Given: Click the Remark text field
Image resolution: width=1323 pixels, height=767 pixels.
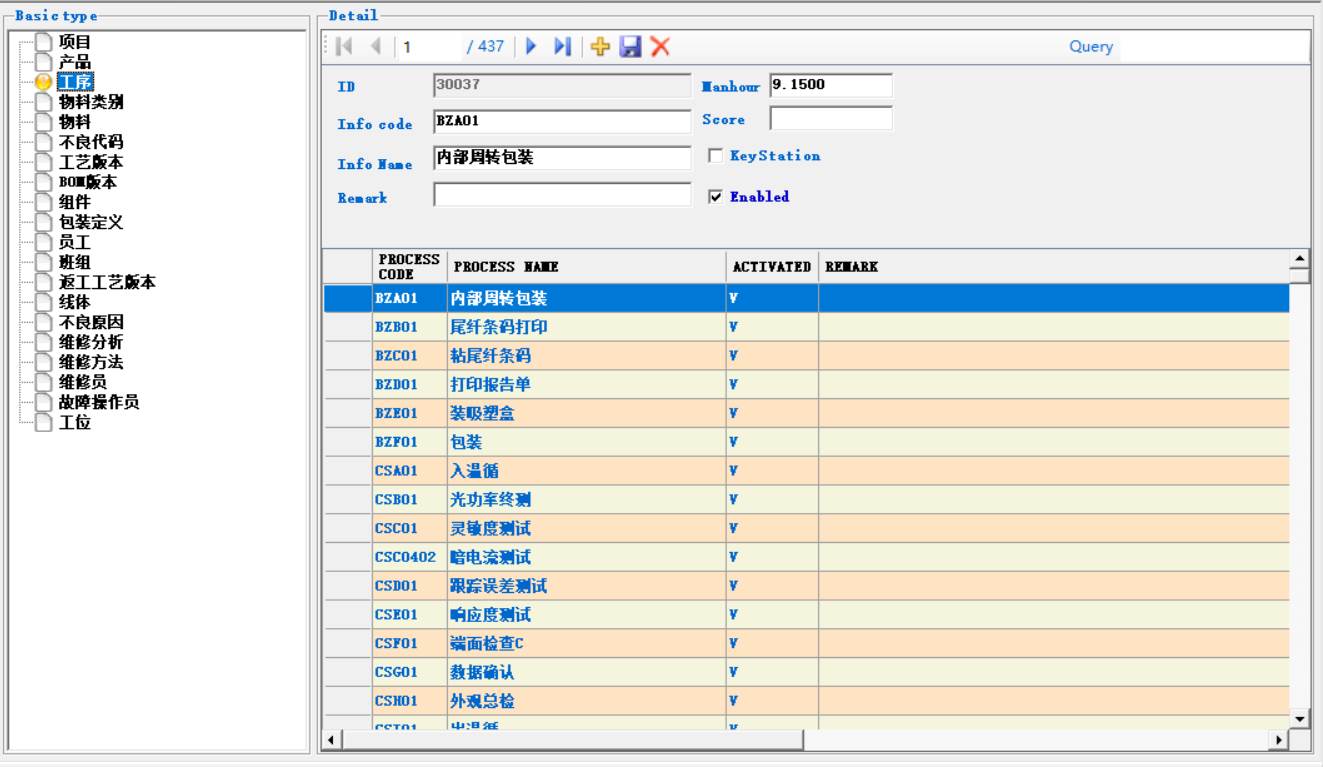Looking at the screenshot, I should click(561, 195).
